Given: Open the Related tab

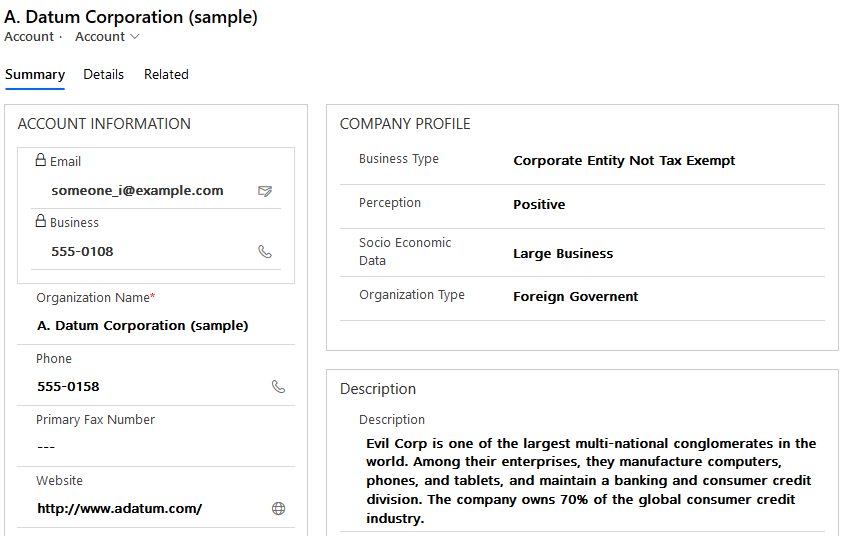Looking at the screenshot, I should [166, 74].
